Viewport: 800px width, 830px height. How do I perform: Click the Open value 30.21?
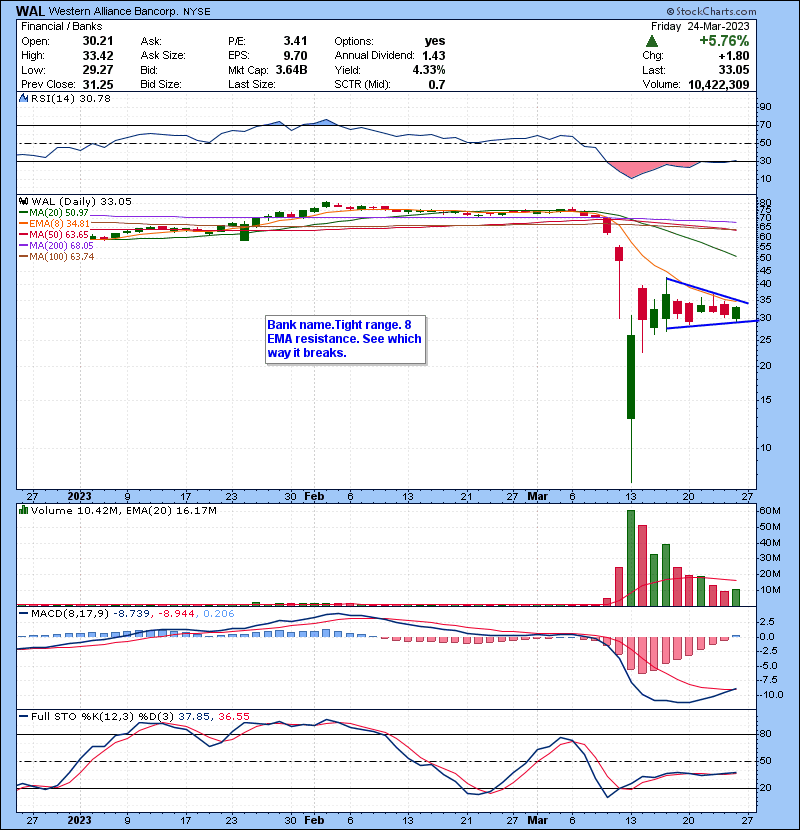pyautogui.click(x=98, y=41)
